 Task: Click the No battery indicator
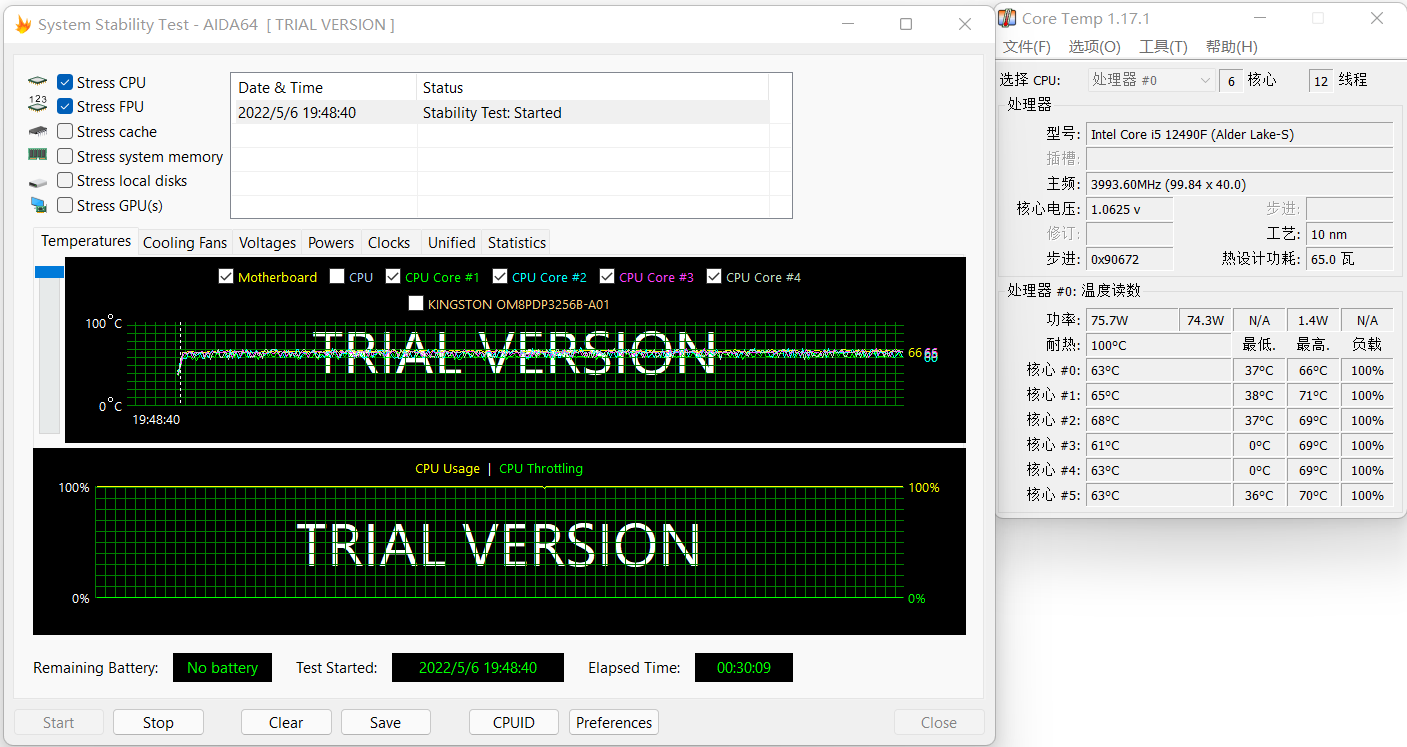point(222,667)
